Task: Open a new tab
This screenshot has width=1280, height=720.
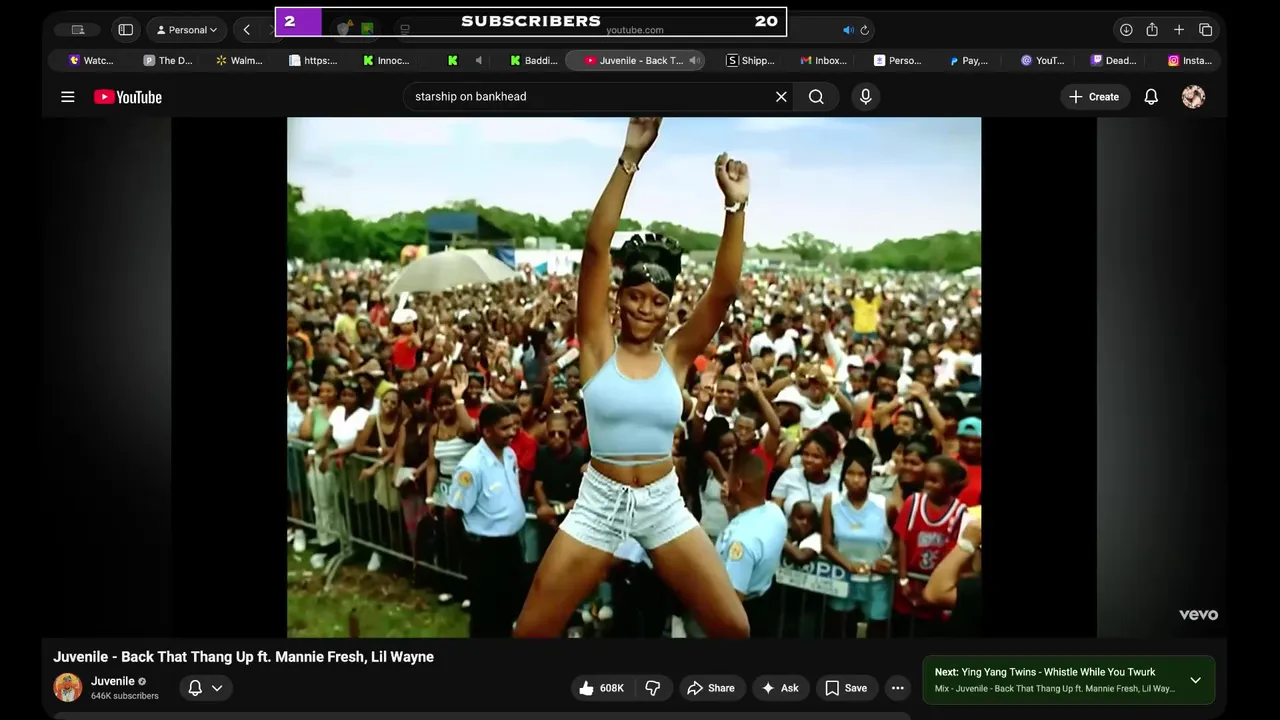Action: [1179, 30]
